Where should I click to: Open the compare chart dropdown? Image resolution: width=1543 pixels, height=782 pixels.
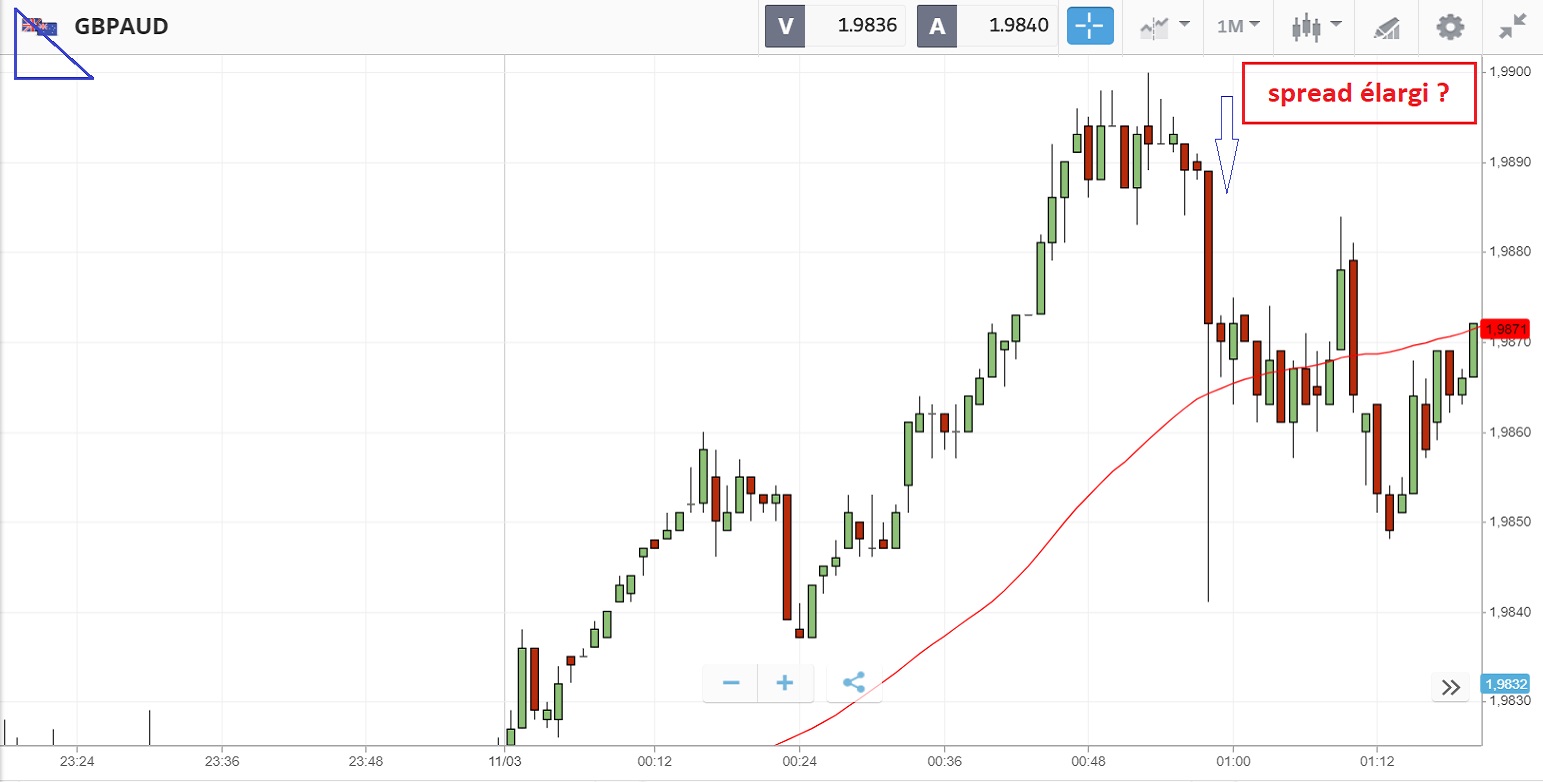click(1165, 27)
